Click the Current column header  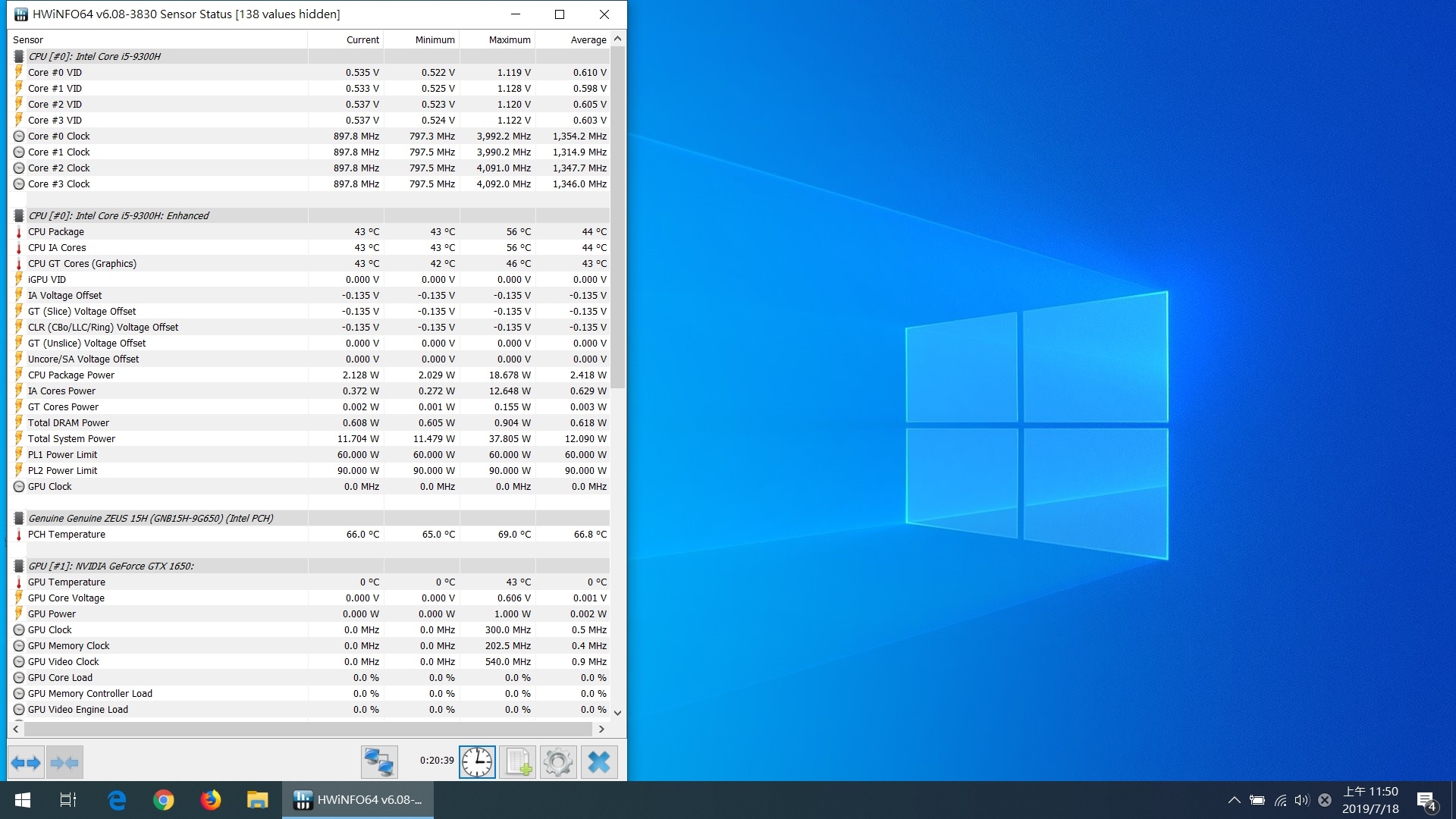tap(346, 39)
